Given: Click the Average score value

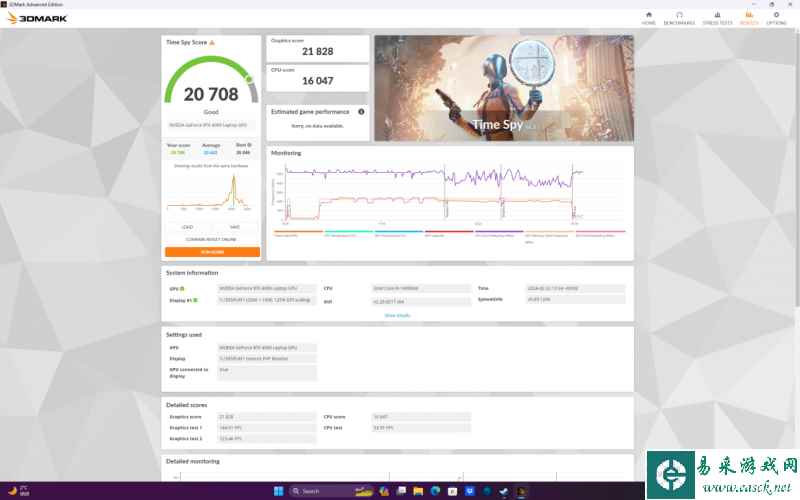Looking at the screenshot, I should (211, 153).
